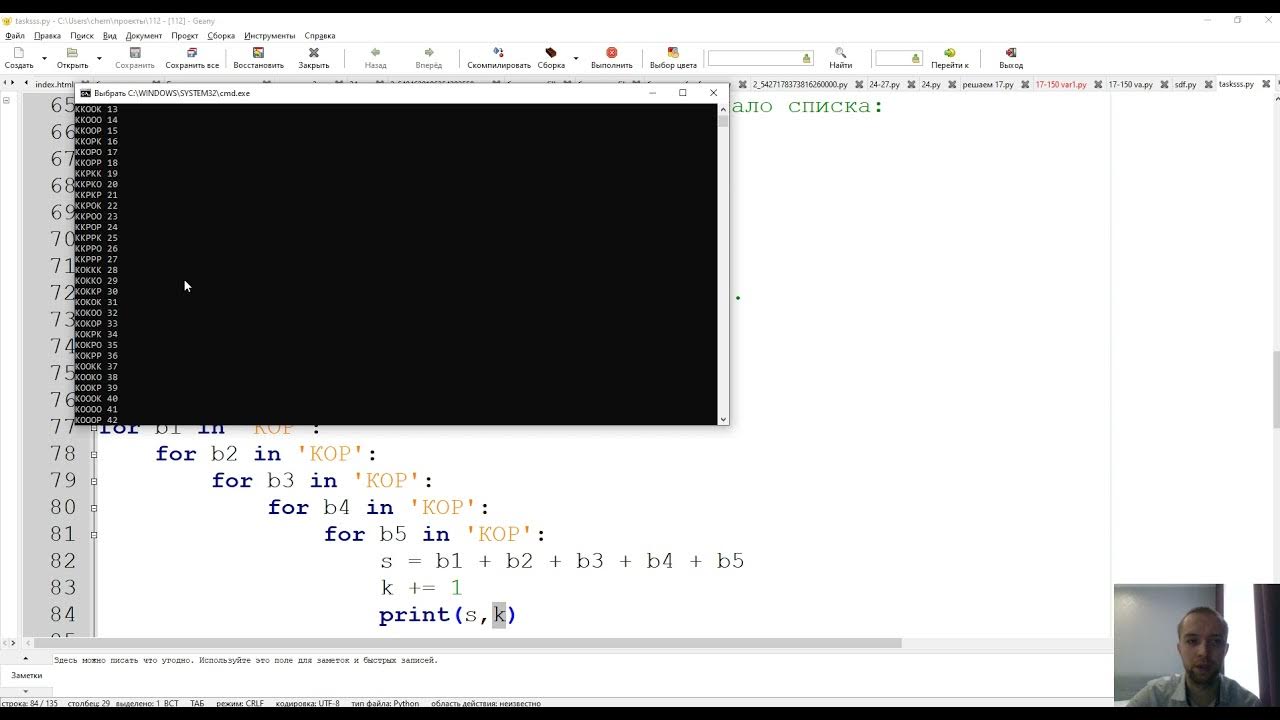Open the Правка menu
Viewport: 1280px width, 720px height.
click(x=47, y=36)
